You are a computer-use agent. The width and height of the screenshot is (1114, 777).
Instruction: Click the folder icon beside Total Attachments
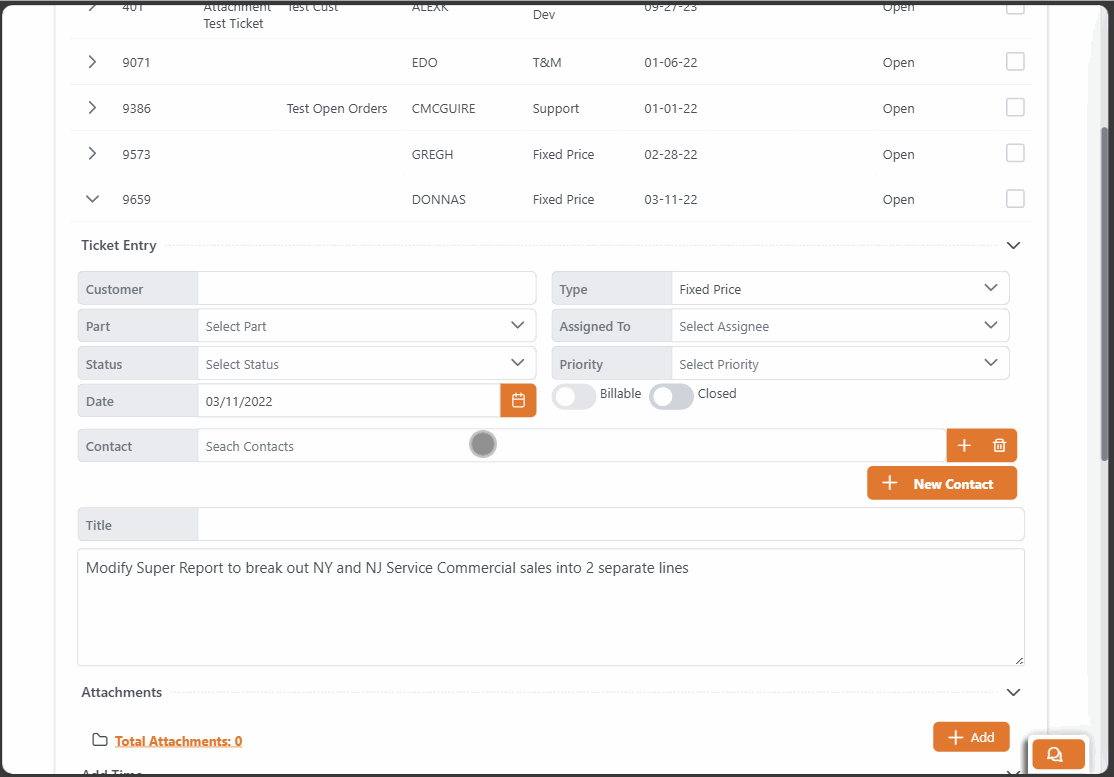[x=99, y=739]
